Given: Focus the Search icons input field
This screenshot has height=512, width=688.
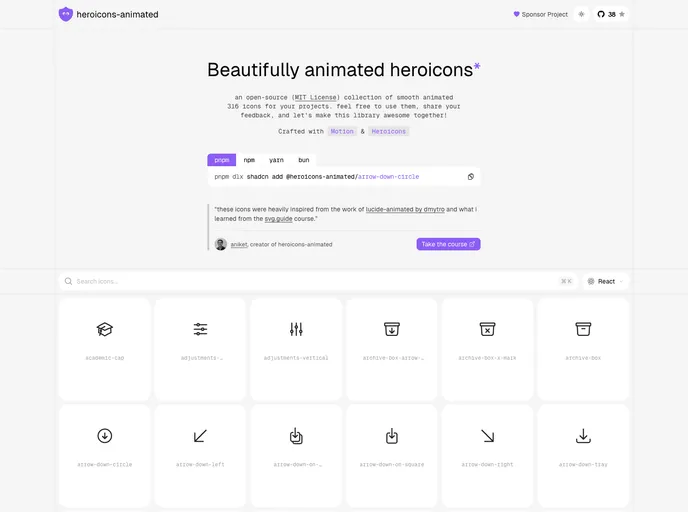Looking at the screenshot, I should 316,281.
